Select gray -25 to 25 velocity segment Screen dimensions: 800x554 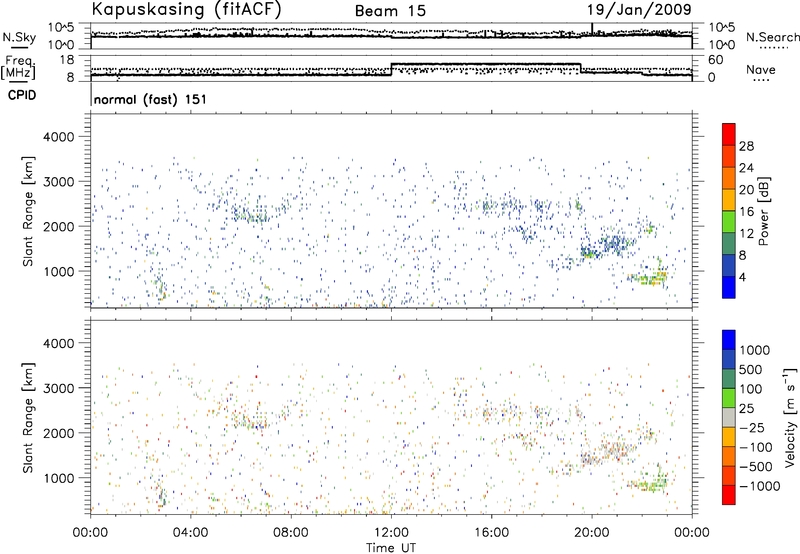click(x=729, y=417)
